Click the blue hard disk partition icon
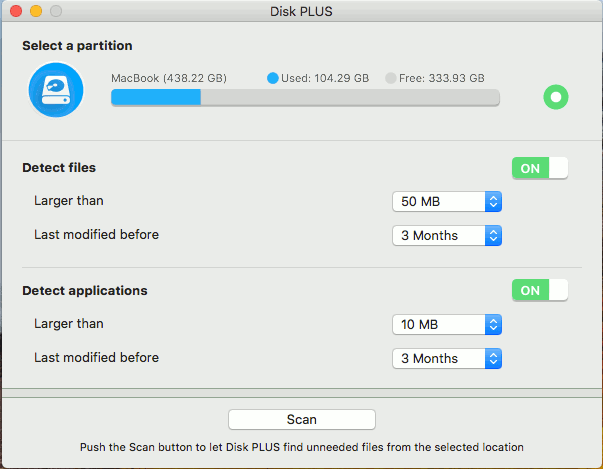The image size is (603, 469). coord(56,90)
